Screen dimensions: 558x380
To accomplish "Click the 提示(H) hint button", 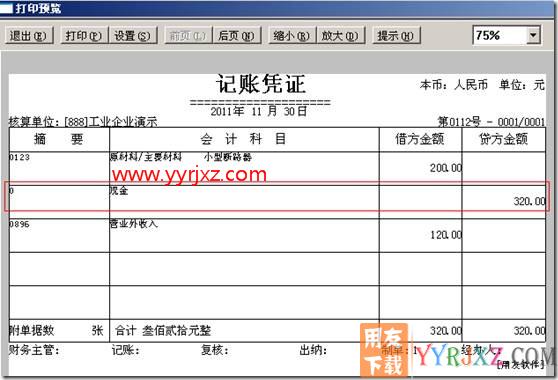I will coord(396,35).
